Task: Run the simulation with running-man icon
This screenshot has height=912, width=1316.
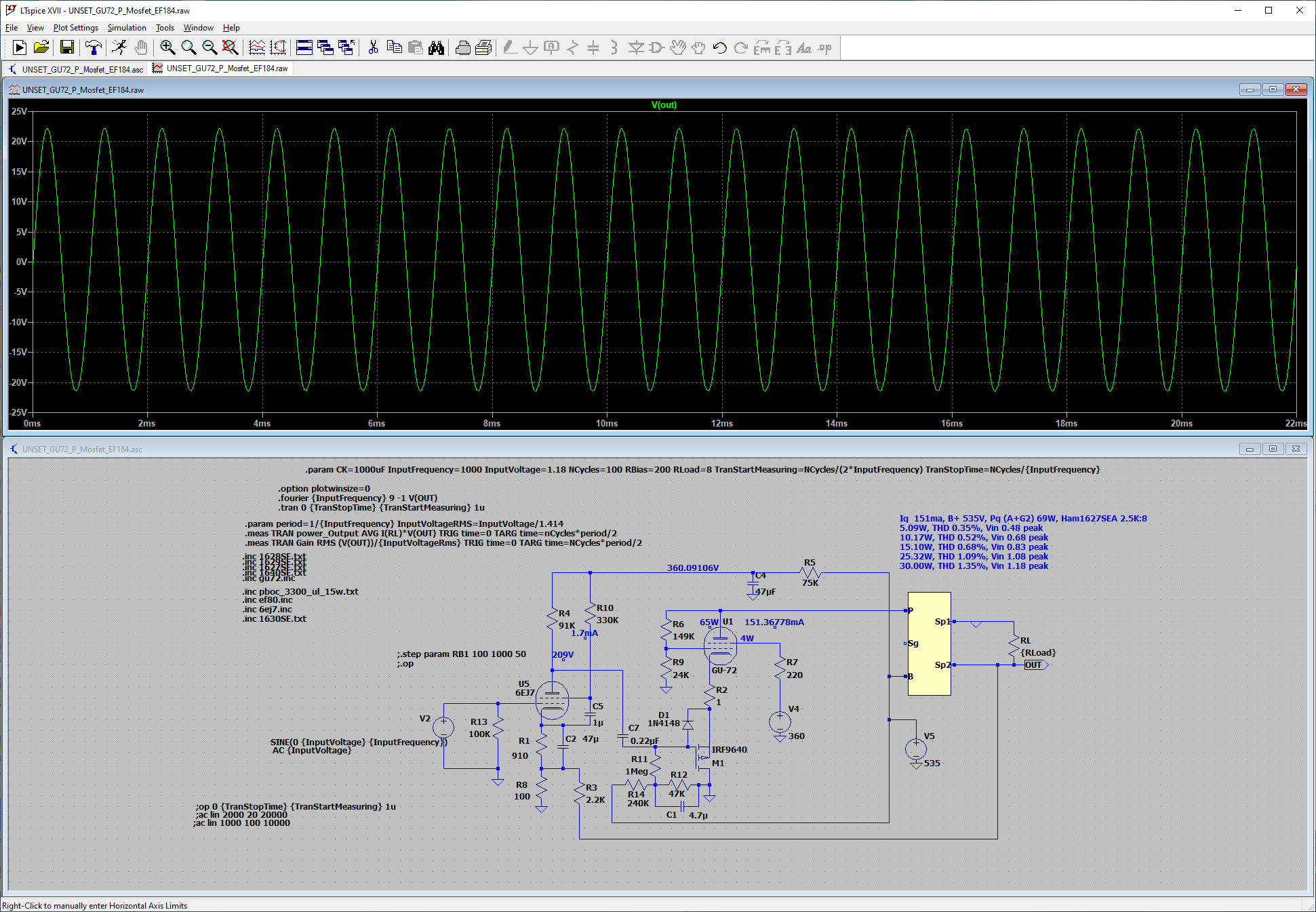Action: pyautogui.click(x=119, y=47)
